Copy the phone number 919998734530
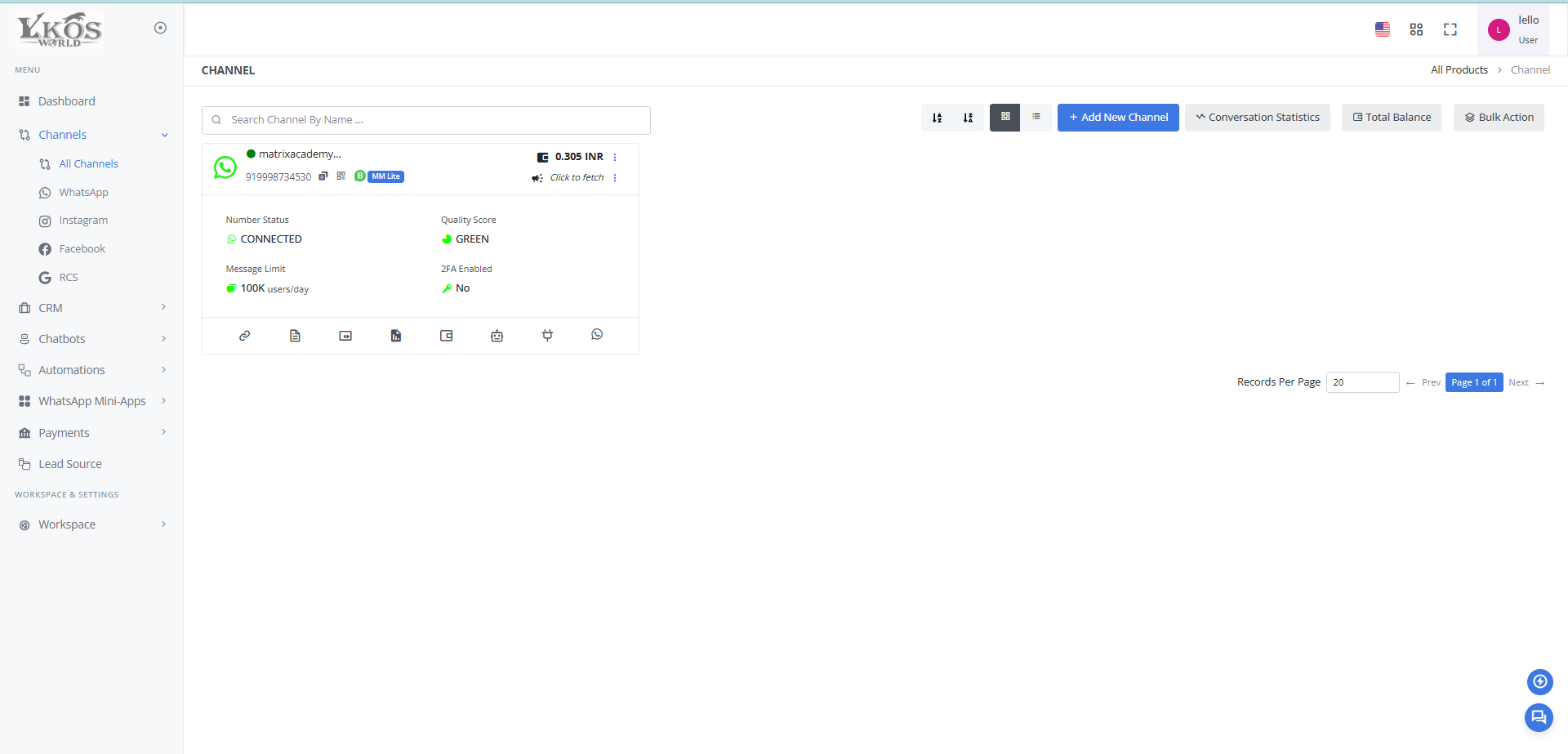This screenshot has width=1568, height=754. (323, 176)
